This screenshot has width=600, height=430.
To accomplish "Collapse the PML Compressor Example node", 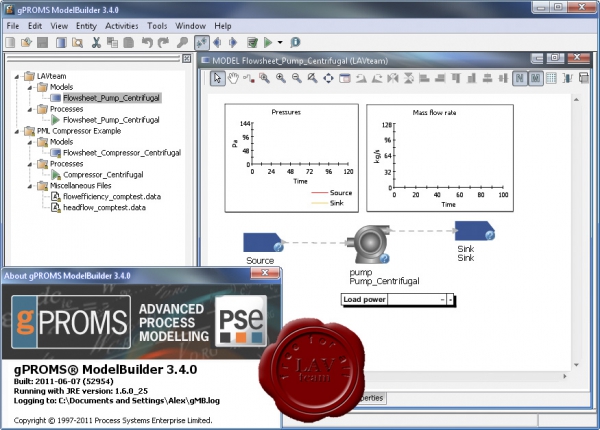I will click(x=16, y=132).
